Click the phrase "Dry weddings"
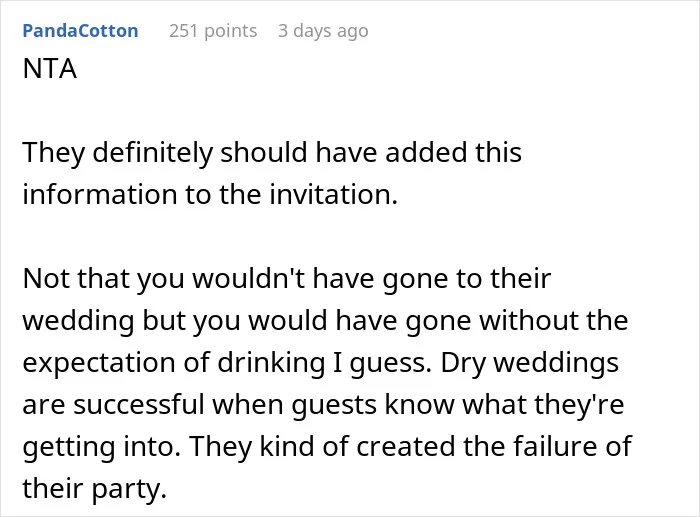Viewport: 700px width, 517px height. [529, 363]
